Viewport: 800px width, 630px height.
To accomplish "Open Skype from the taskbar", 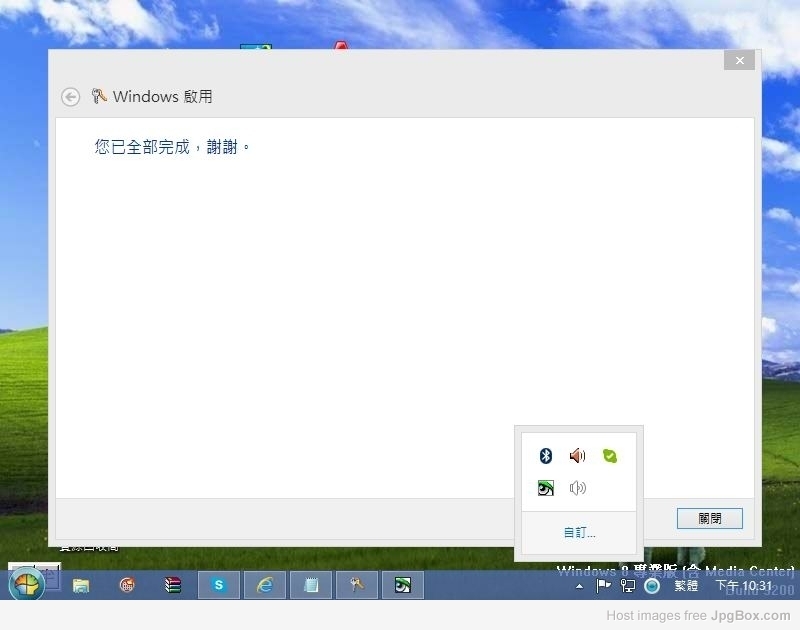I will pyautogui.click(x=219, y=585).
